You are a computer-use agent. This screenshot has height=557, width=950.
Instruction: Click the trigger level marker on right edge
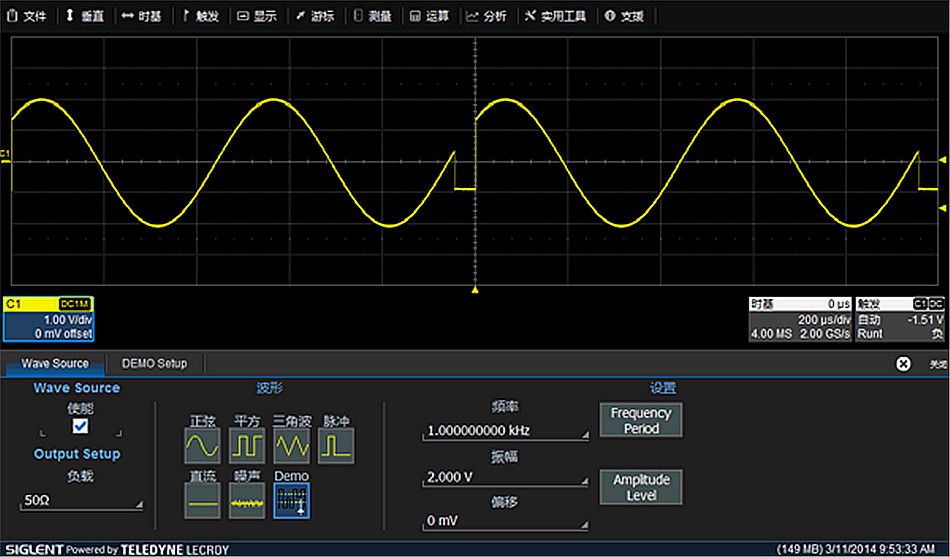(x=941, y=207)
